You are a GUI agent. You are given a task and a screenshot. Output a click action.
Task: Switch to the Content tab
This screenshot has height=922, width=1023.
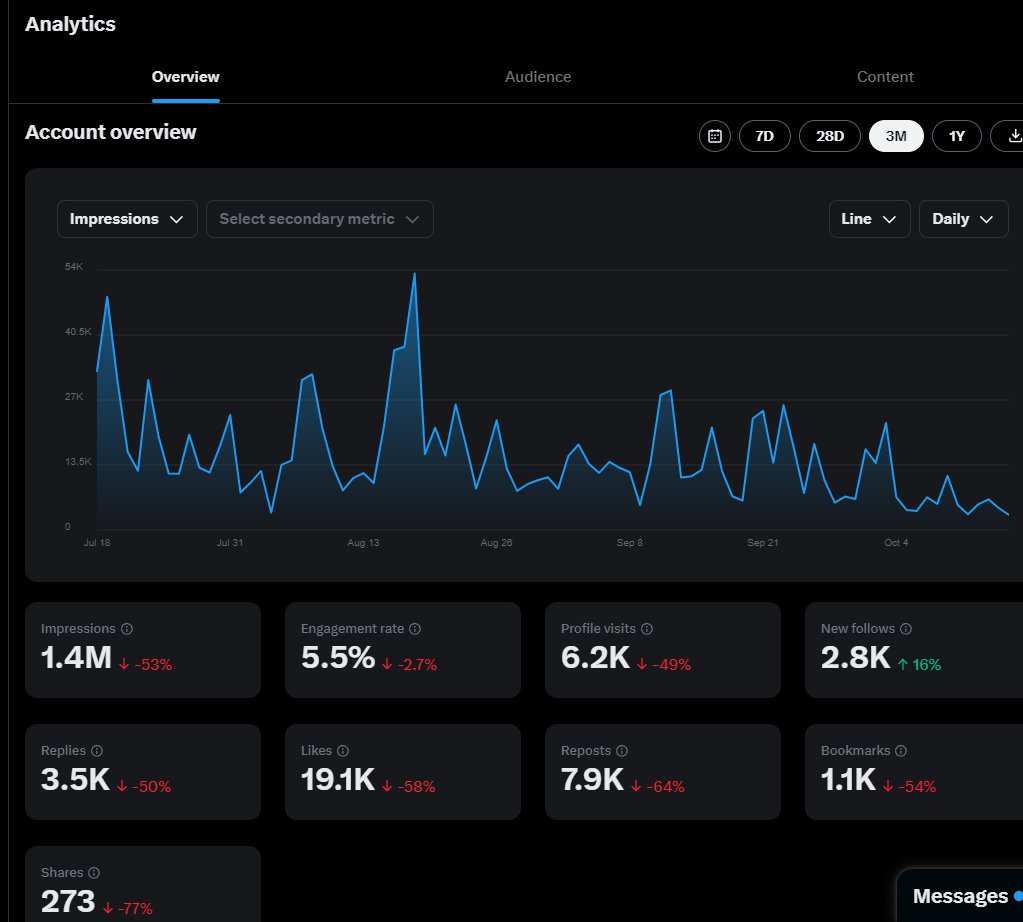(885, 77)
